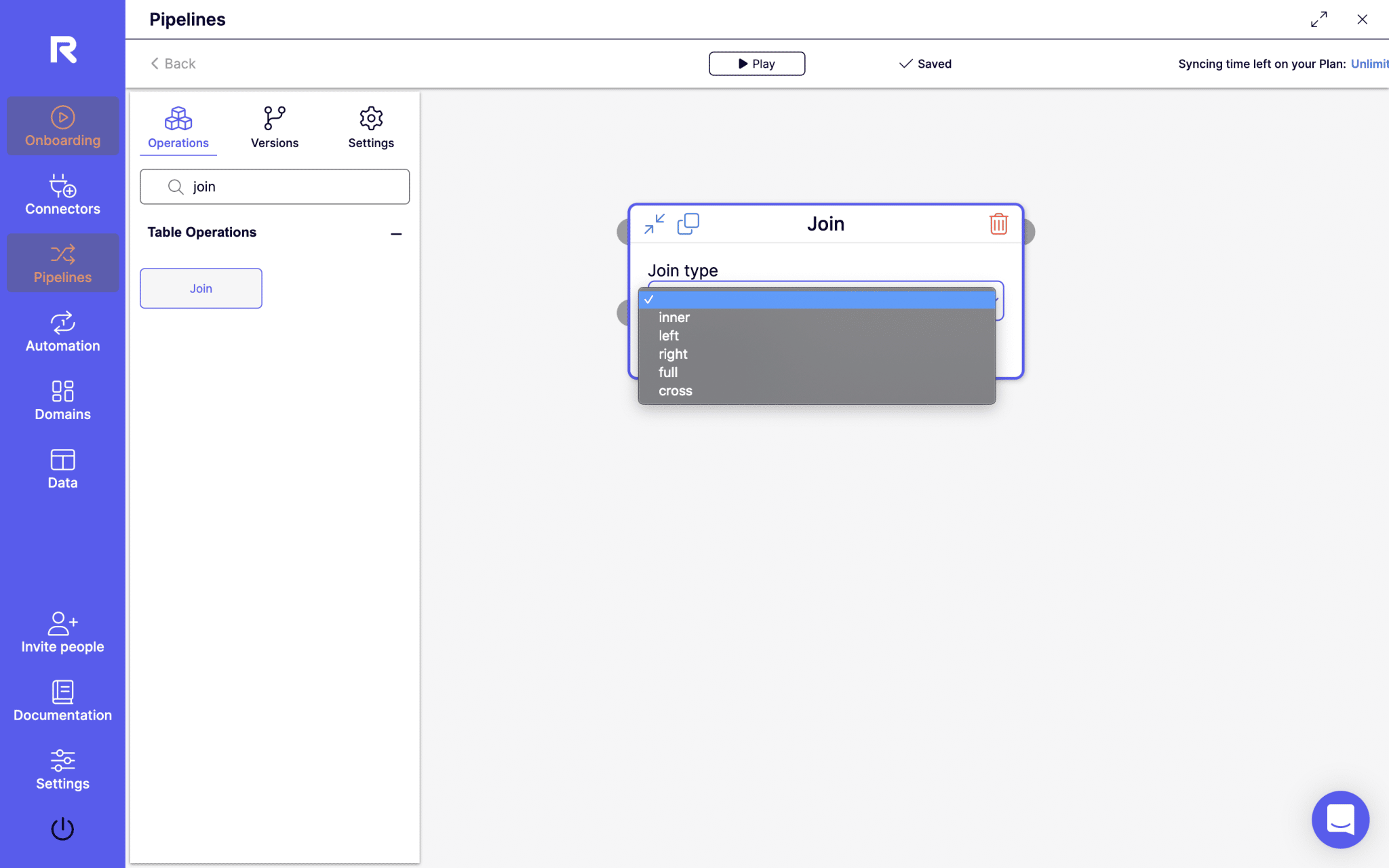Collapse the Join node via the shrink arrows

(x=652, y=224)
